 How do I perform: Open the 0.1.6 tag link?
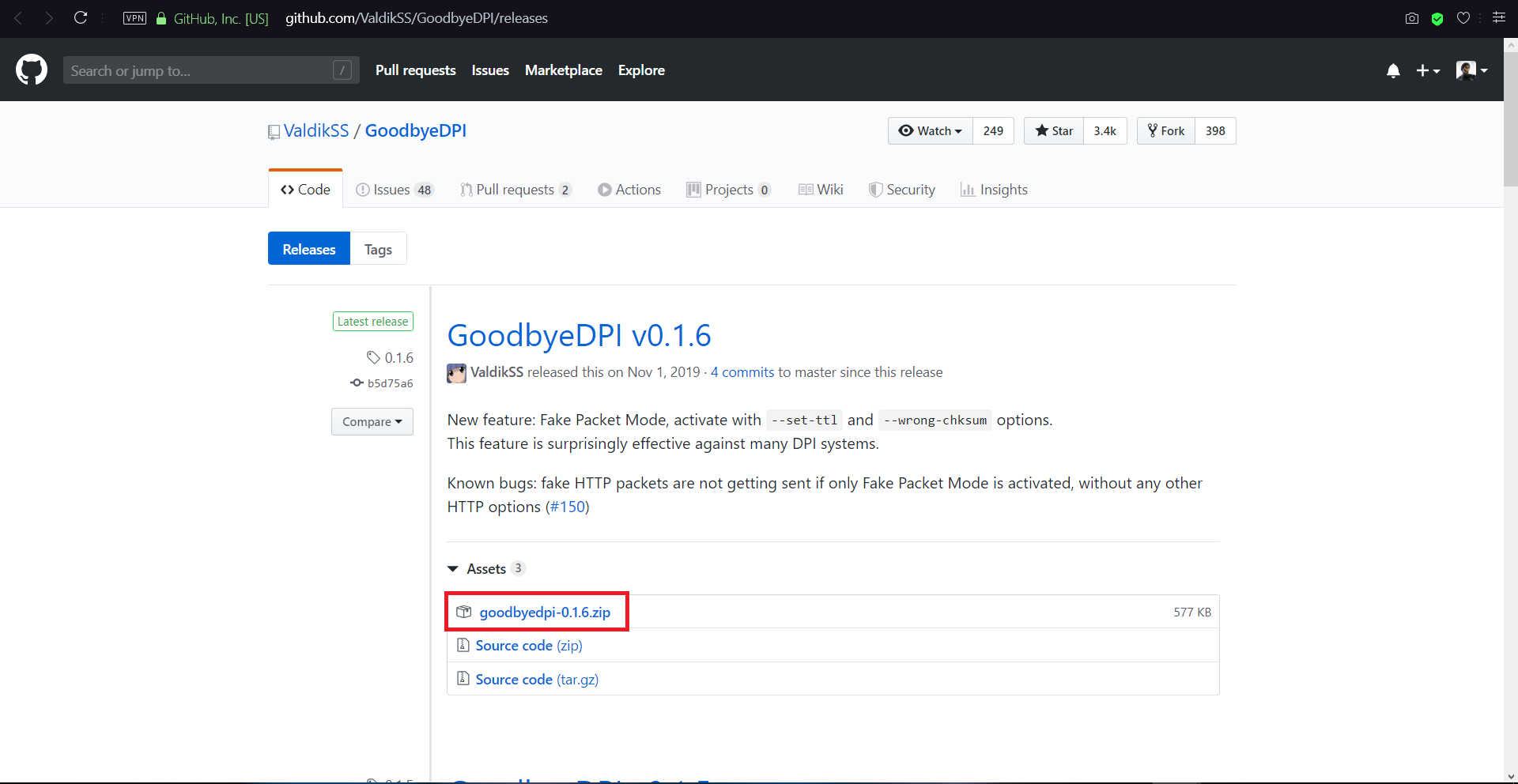tap(391, 358)
